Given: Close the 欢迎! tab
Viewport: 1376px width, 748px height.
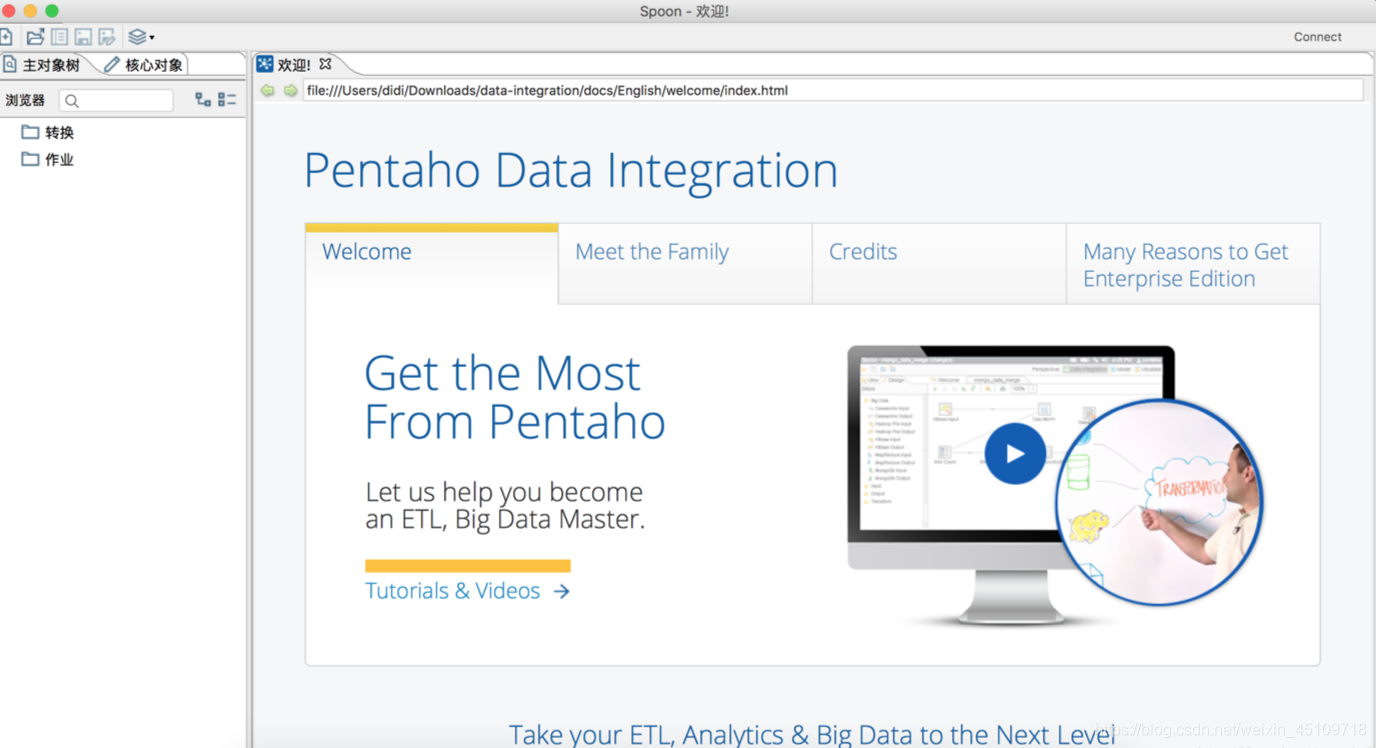Looking at the screenshot, I should (x=325, y=64).
